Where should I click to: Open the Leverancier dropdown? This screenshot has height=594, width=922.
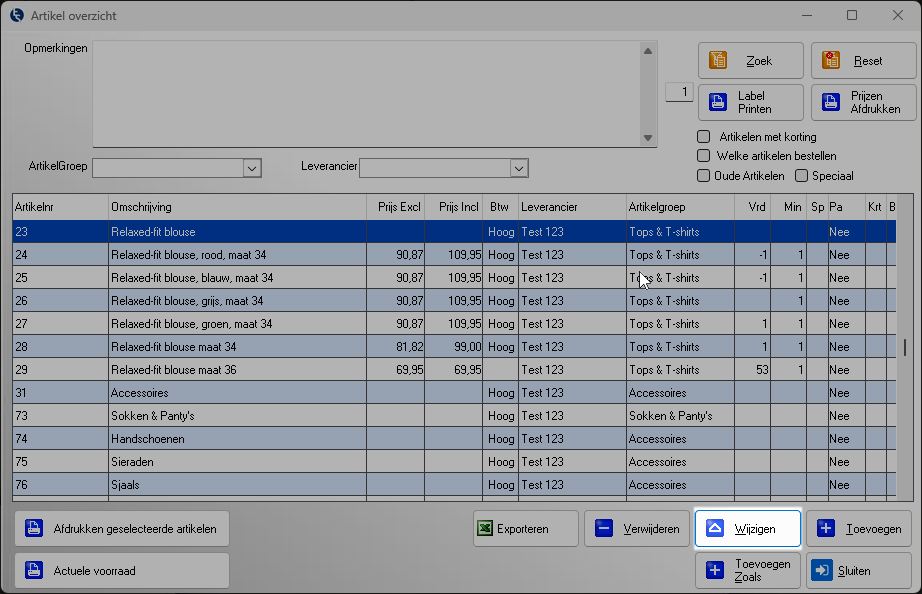(x=519, y=168)
